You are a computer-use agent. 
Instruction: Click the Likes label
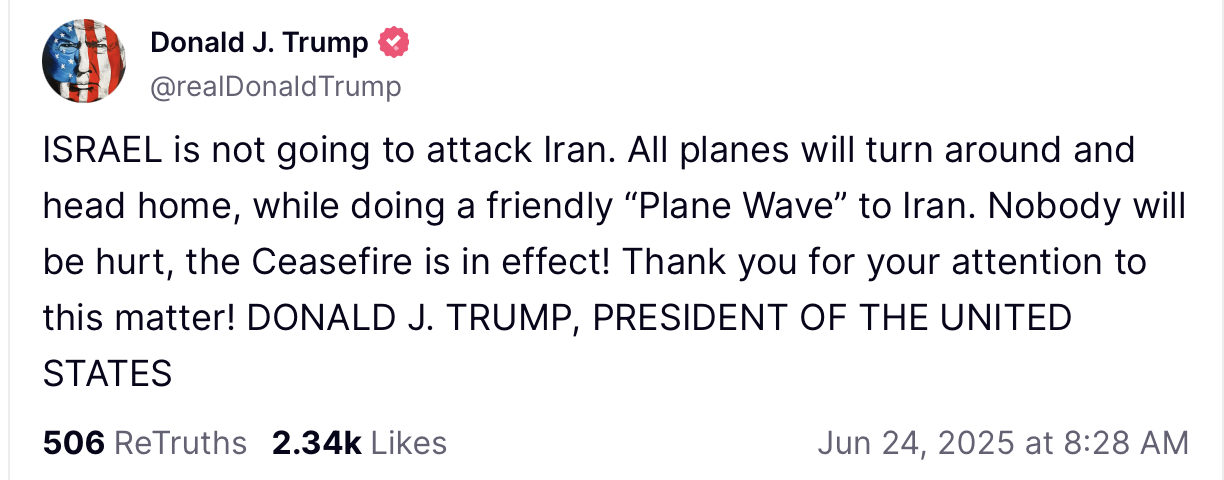(409, 442)
